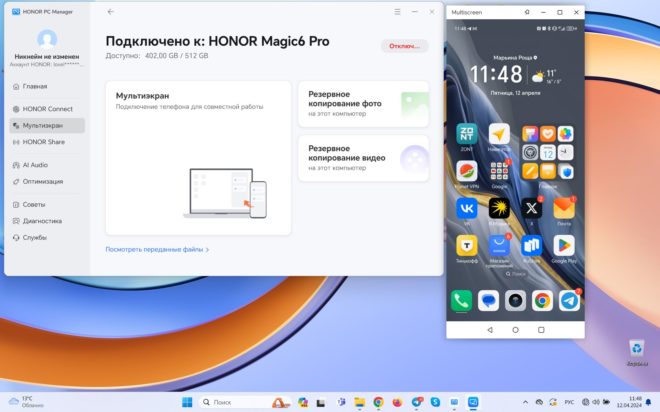The height and width of the screenshot is (412, 660).
Task: Open taskbar weather widget
Action: [27, 402]
